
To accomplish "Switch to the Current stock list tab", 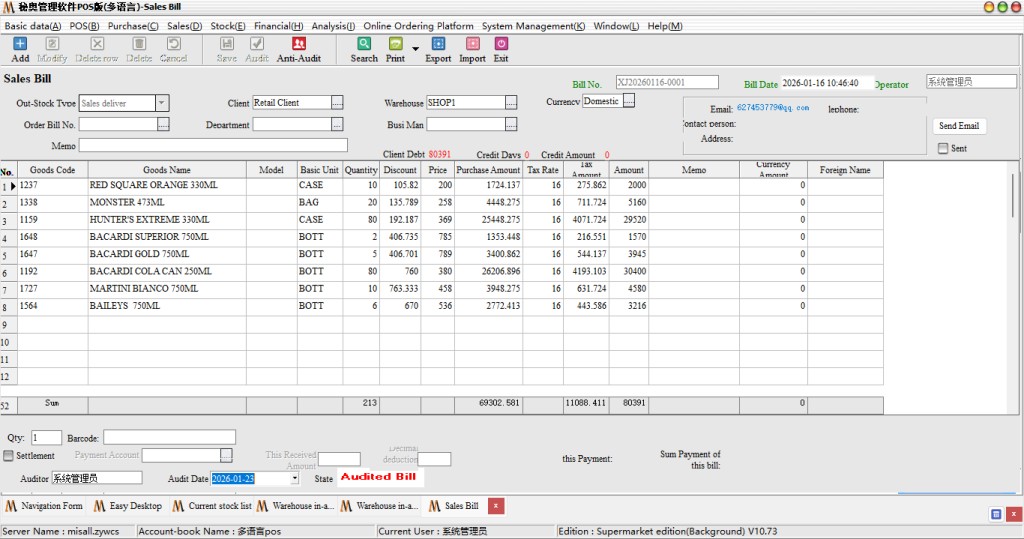I will (212, 506).
